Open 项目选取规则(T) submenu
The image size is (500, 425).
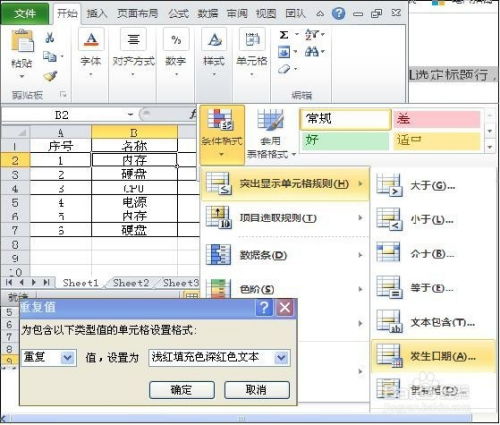[285, 218]
